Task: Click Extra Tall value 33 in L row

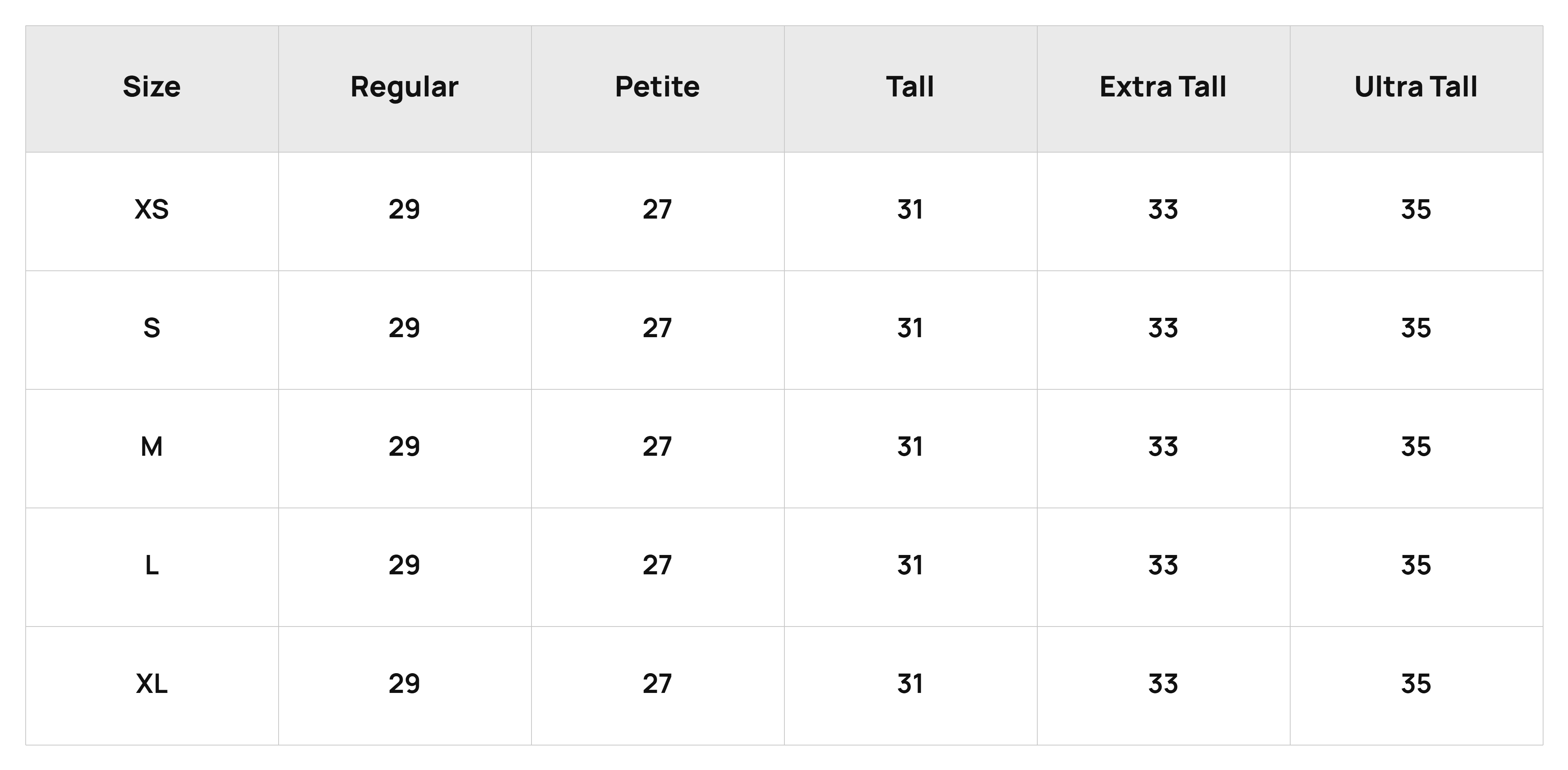Action: point(1163,566)
